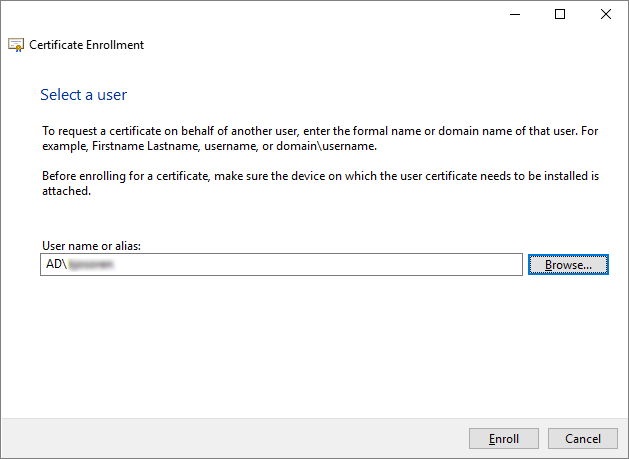Focus the User name or alias field
The height and width of the screenshot is (459, 629).
(x=300, y=264)
